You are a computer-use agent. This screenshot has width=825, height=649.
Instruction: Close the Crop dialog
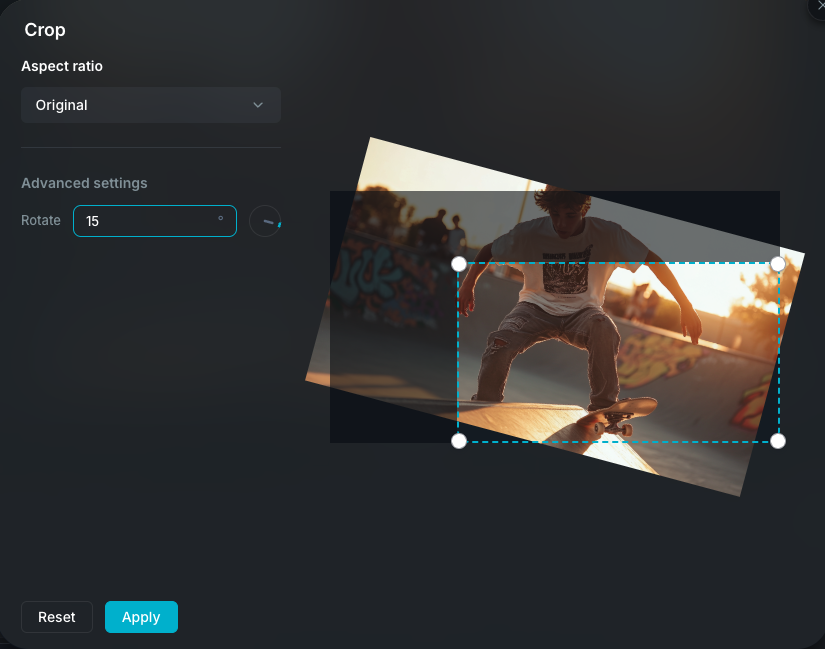[x=818, y=8]
